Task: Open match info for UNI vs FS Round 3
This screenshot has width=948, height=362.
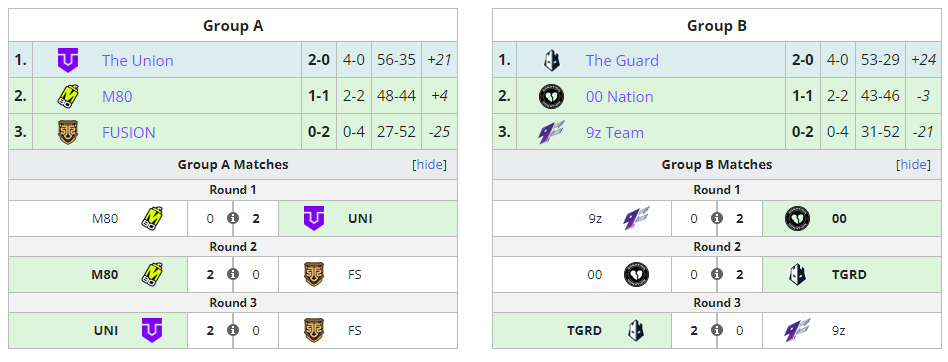Action: click(x=233, y=331)
